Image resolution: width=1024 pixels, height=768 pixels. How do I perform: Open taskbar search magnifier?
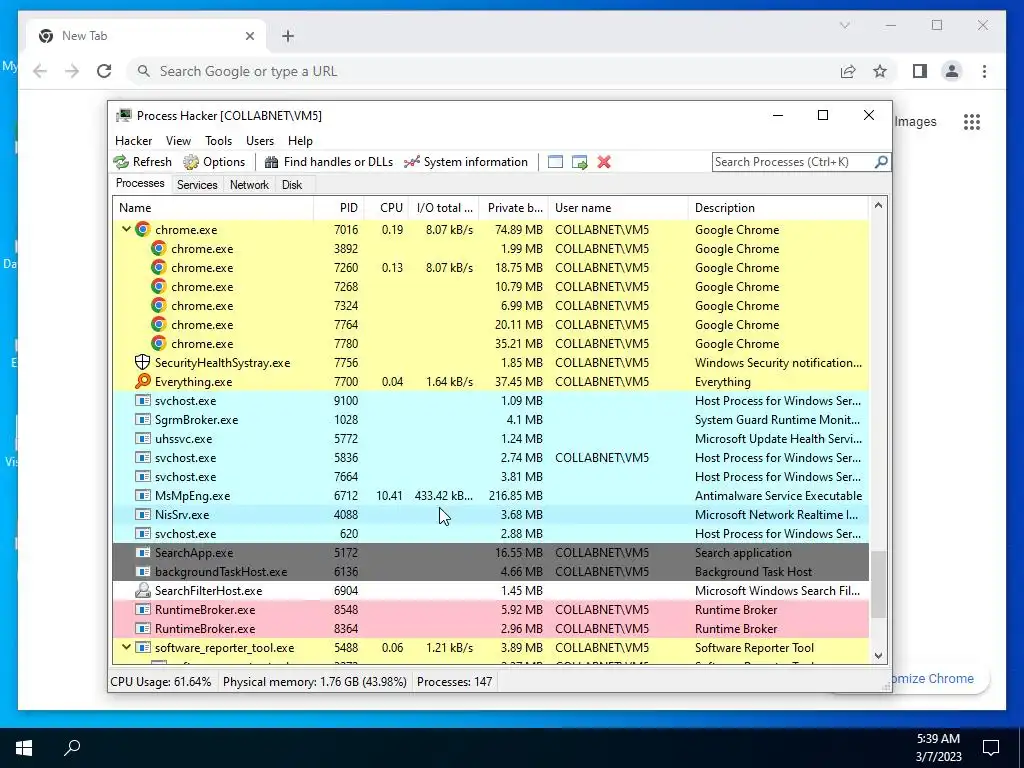tap(72, 747)
